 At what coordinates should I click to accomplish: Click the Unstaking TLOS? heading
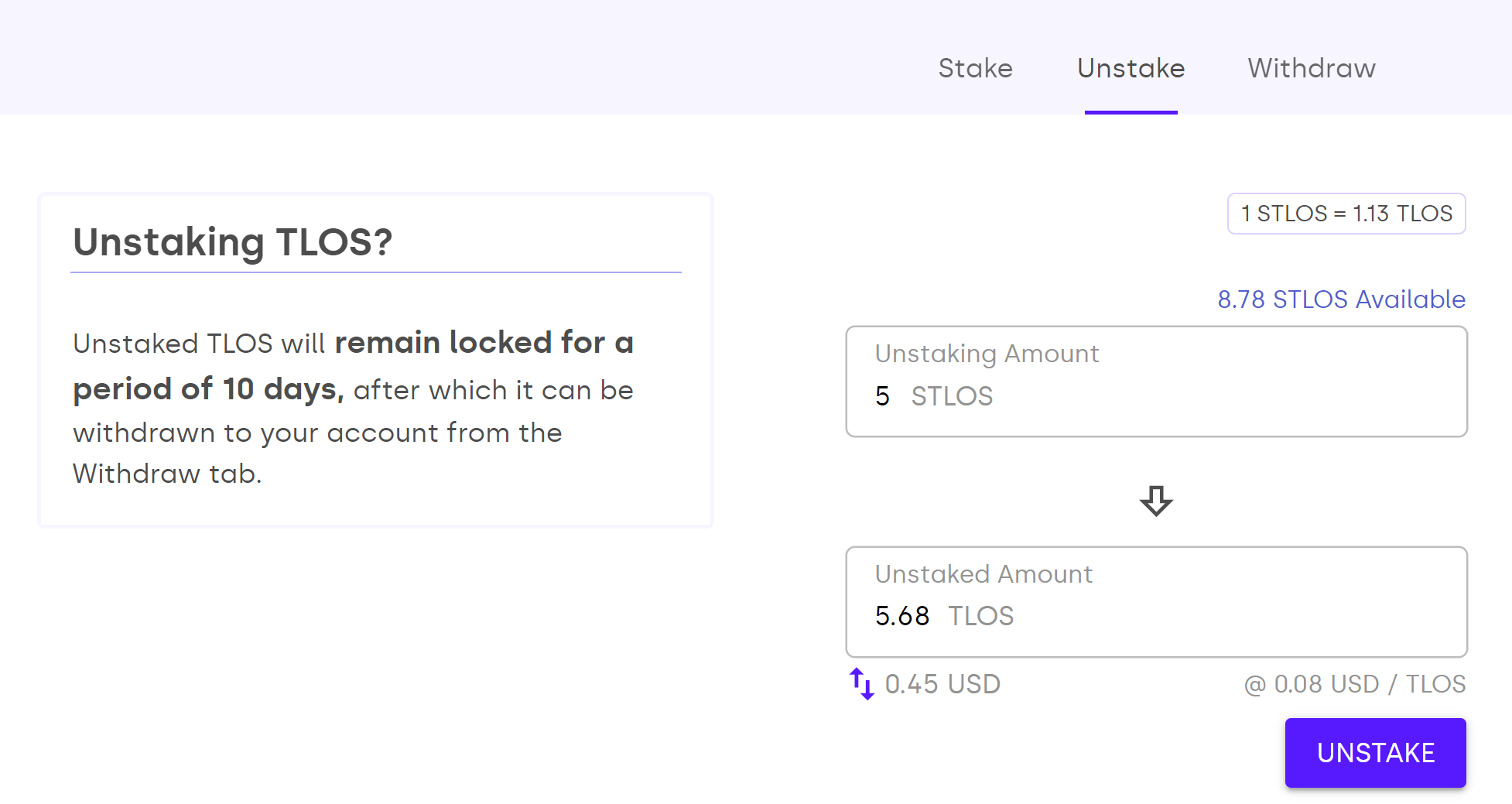(232, 242)
